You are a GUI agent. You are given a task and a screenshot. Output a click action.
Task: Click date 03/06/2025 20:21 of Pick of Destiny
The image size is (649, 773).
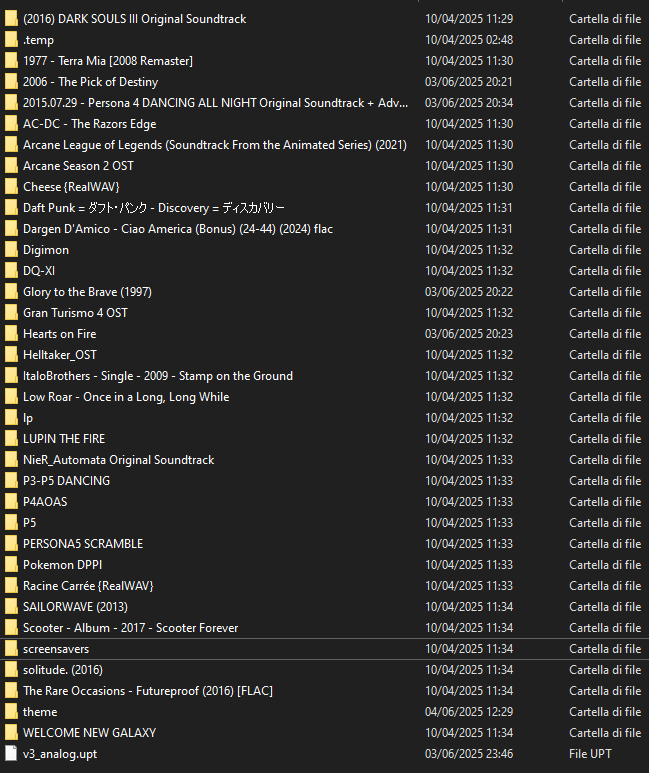coord(469,82)
